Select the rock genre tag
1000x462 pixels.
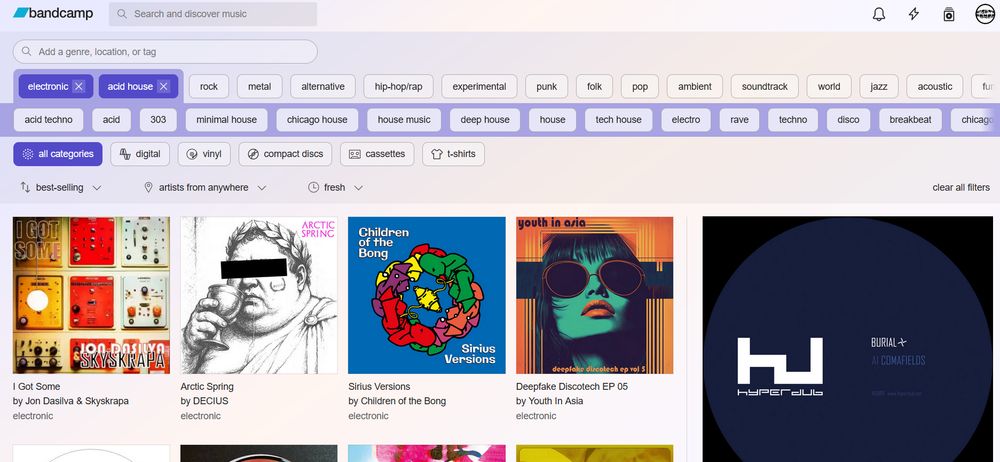[x=209, y=87]
